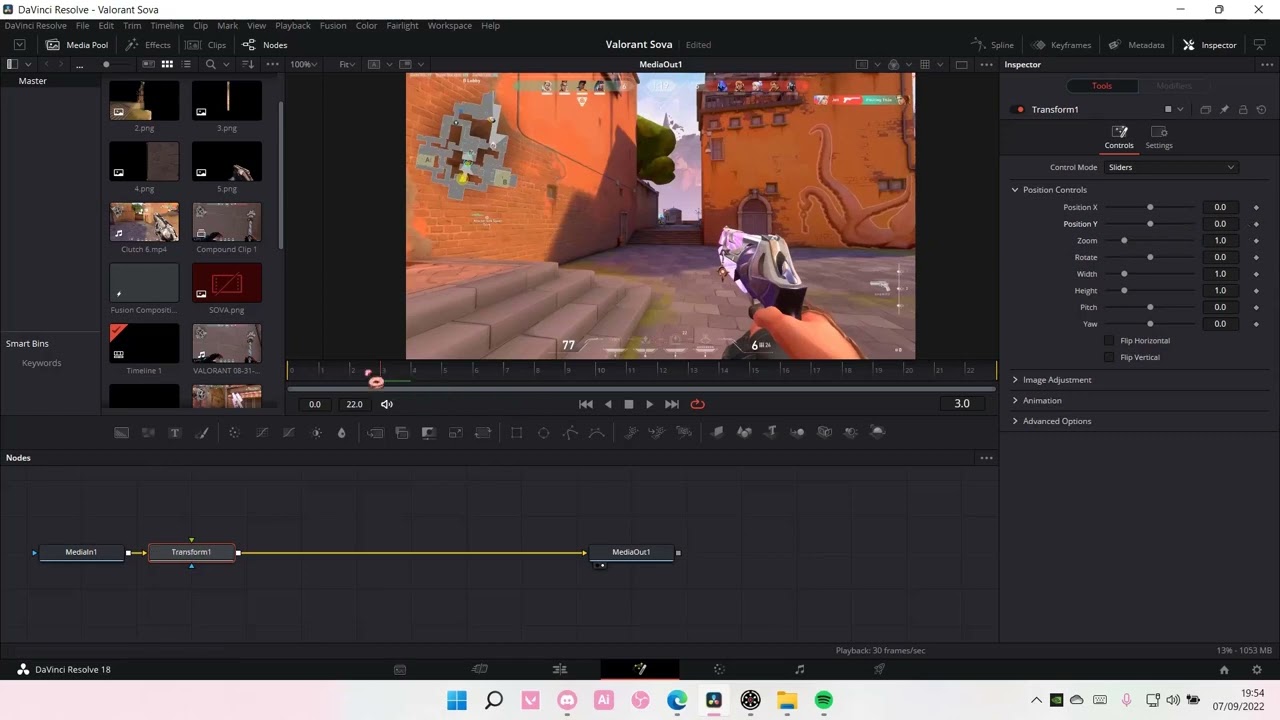Viewport: 1280px width, 720px height.
Task: Open the Fairlight page music note icon
Action: point(799,669)
